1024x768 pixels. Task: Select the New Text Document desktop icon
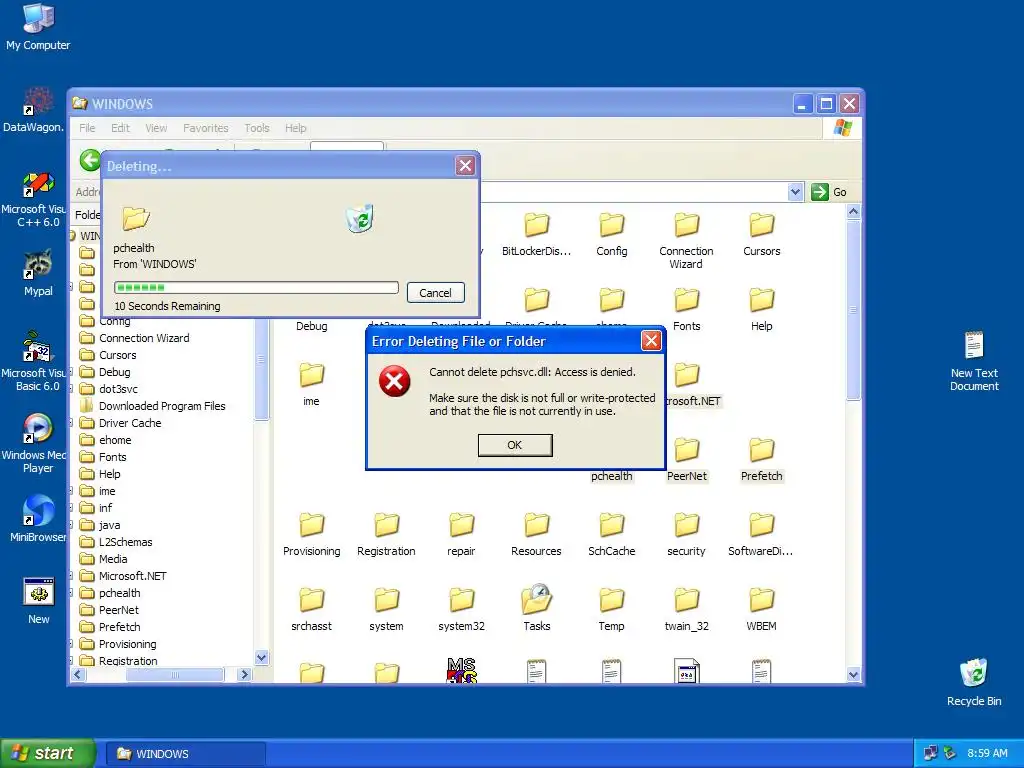click(974, 361)
